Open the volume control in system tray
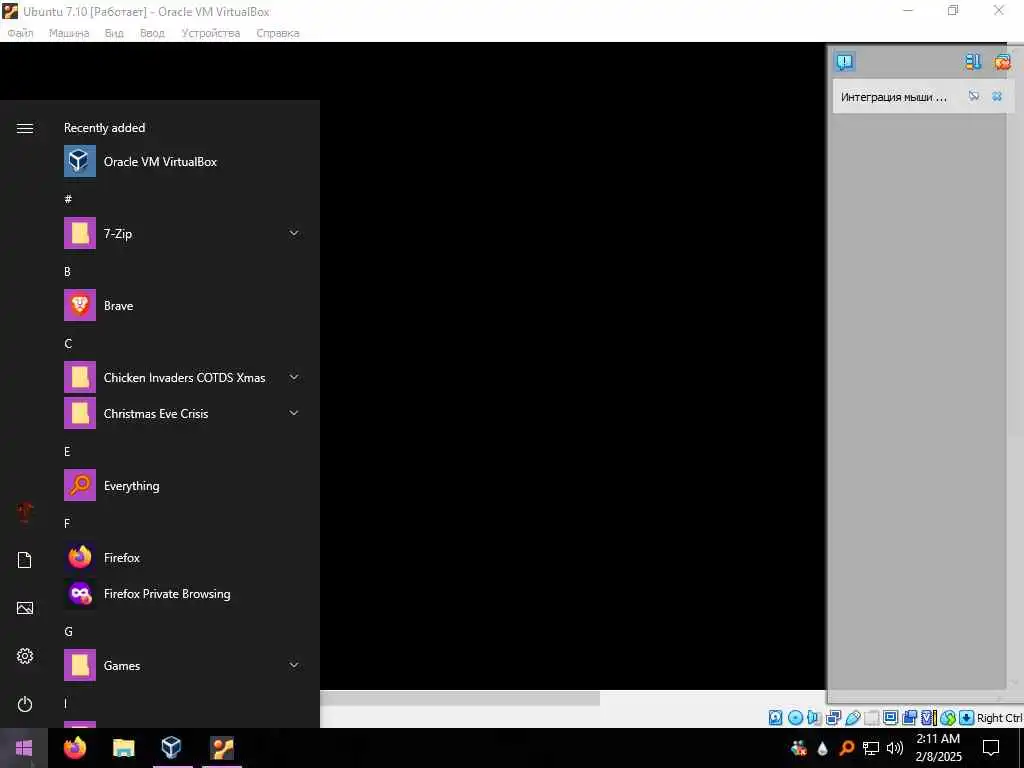Screen dimensions: 1024x768 coord(895,748)
